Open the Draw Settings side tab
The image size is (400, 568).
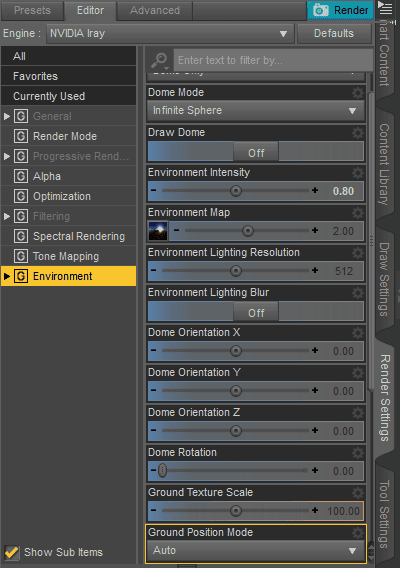(x=384, y=279)
